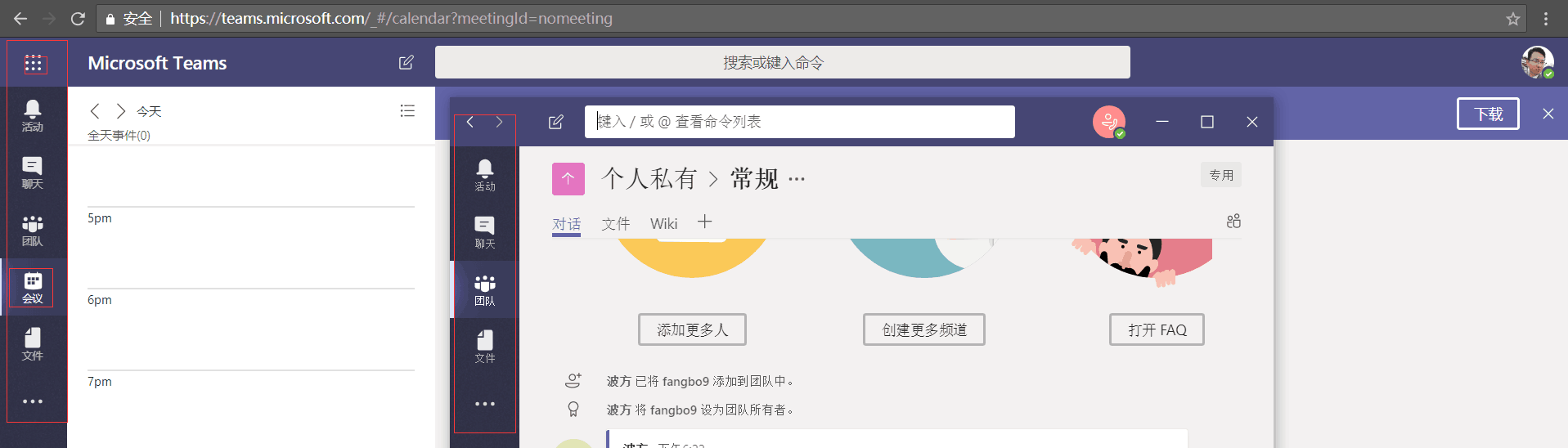Screen dimensions: 1568x448
Task: Click the private (专用) label
Action: (x=1221, y=175)
